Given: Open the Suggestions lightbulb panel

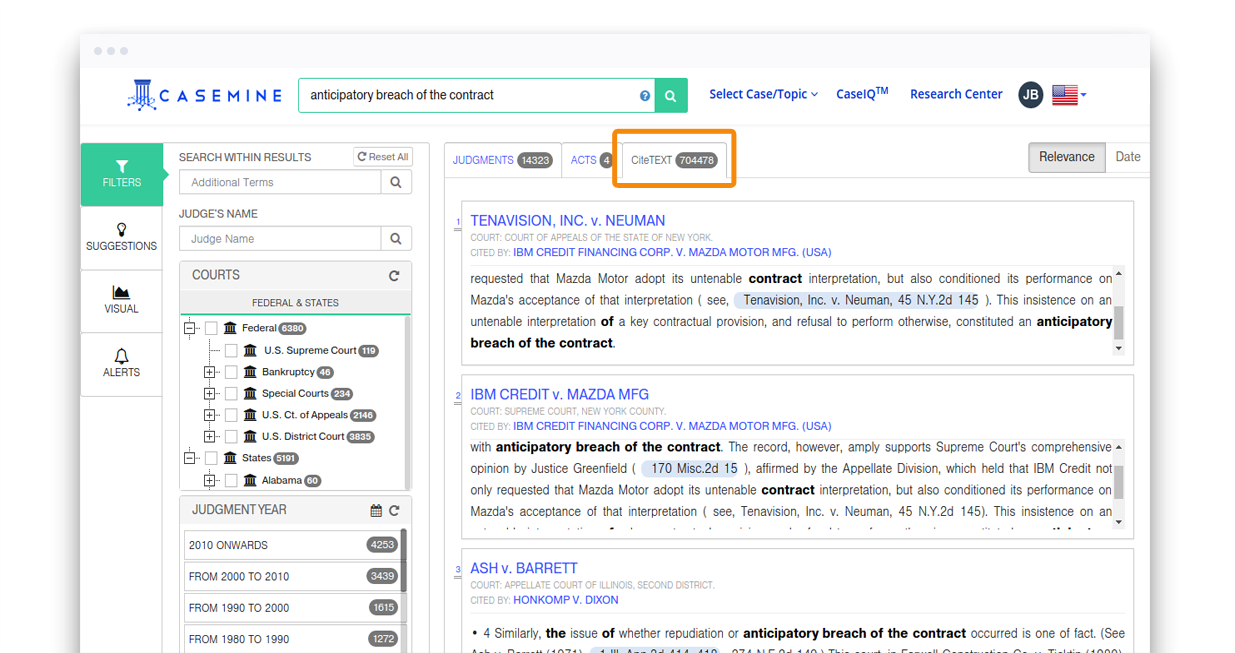Looking at the screenshot, I should (122, 237).
